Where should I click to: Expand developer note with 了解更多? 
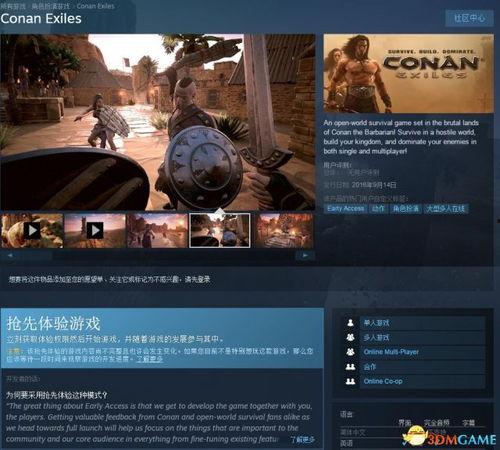click(302, 439)
